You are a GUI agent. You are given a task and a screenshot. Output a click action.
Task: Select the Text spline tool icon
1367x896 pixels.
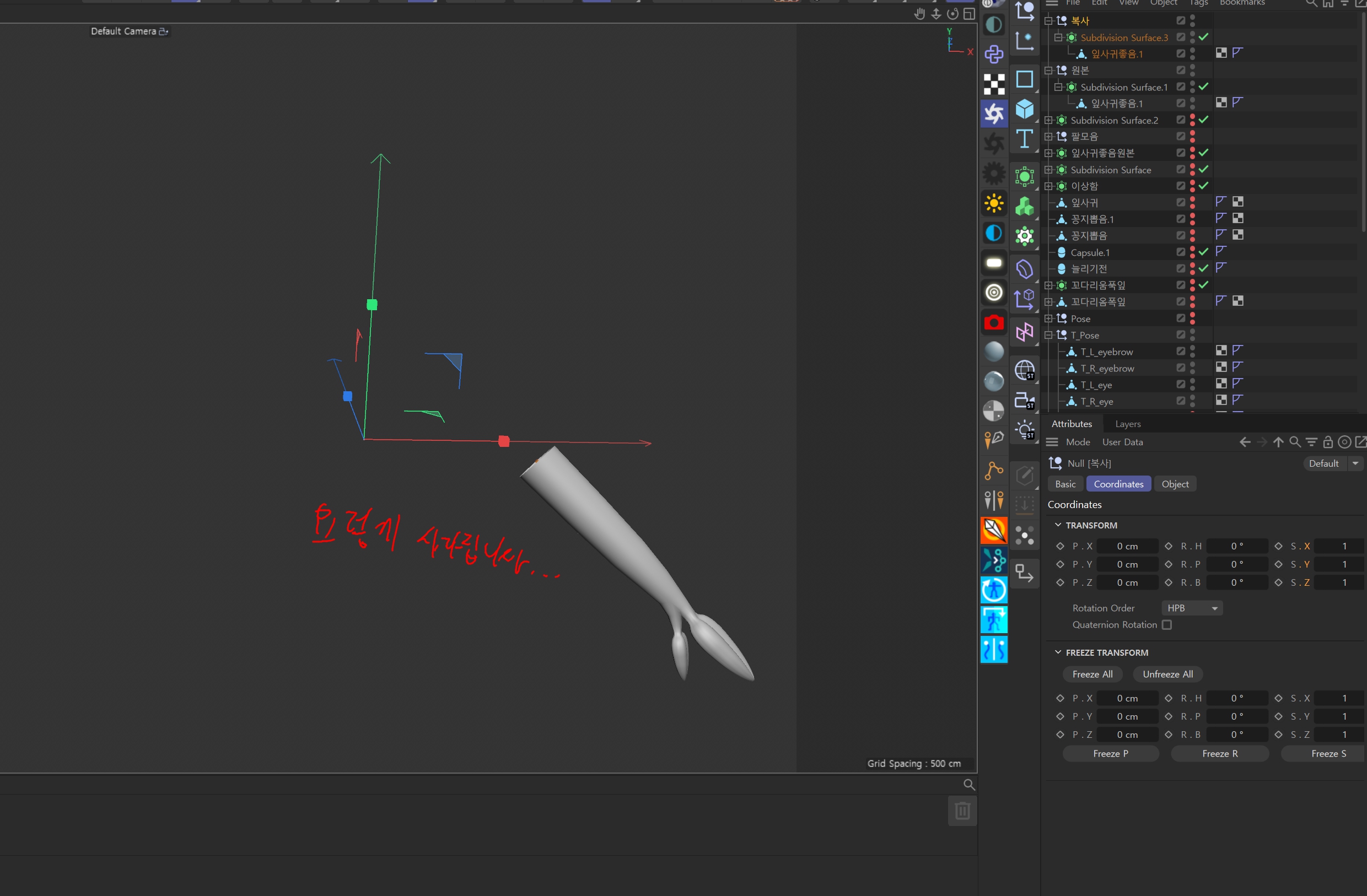coord(1024,139)
